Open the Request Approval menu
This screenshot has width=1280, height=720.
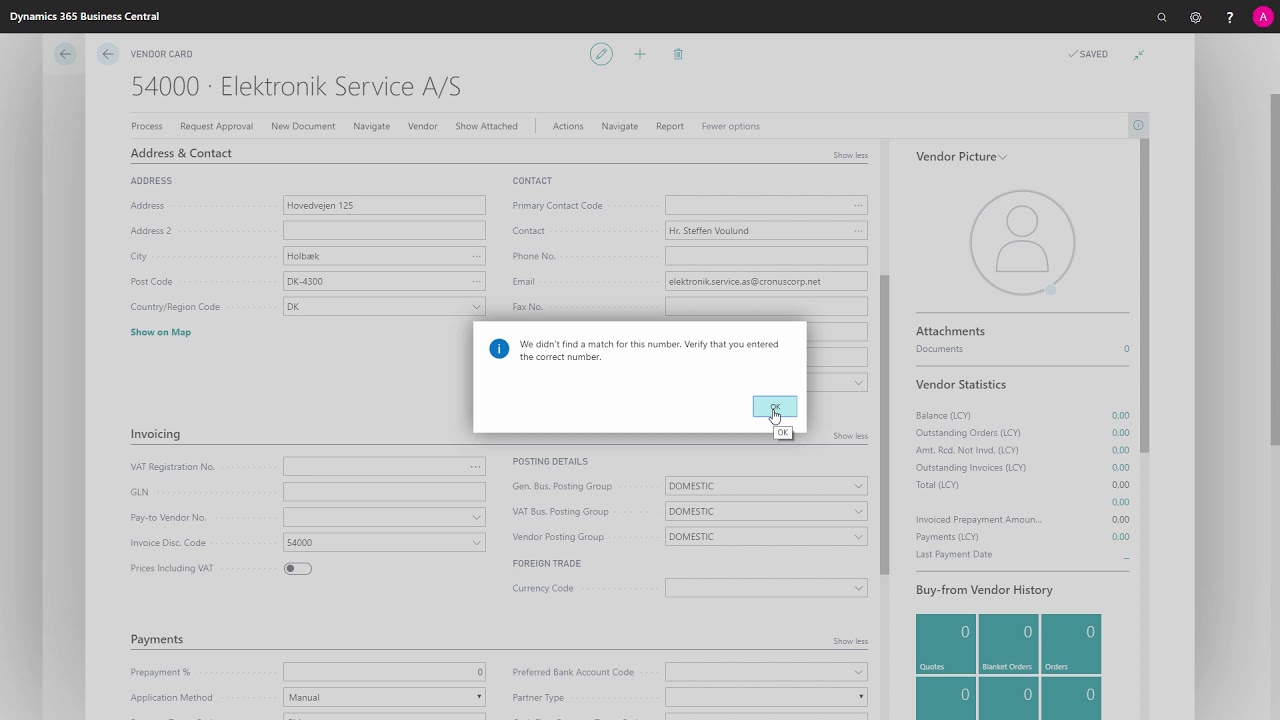216,126
